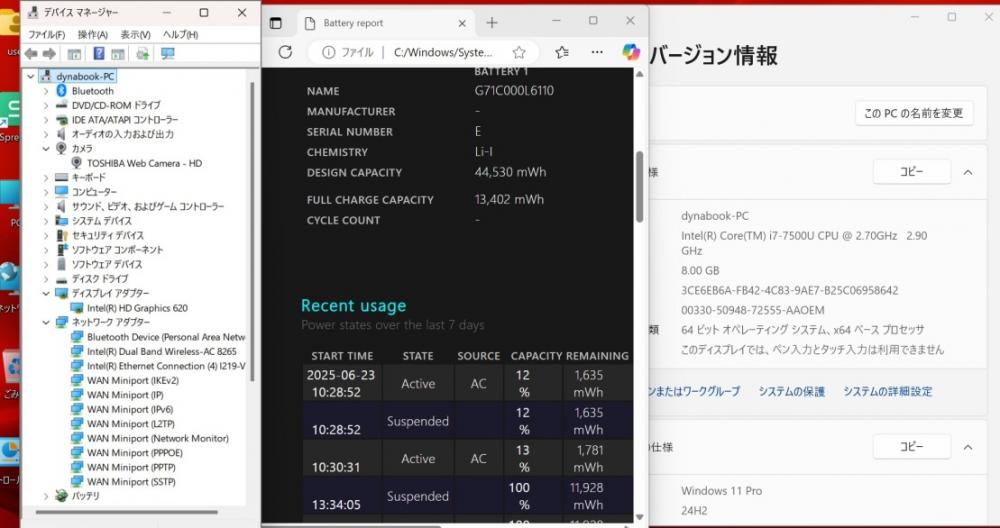
Task: Open the Copilot icon in Edge
Action: [x=631, y=52]
